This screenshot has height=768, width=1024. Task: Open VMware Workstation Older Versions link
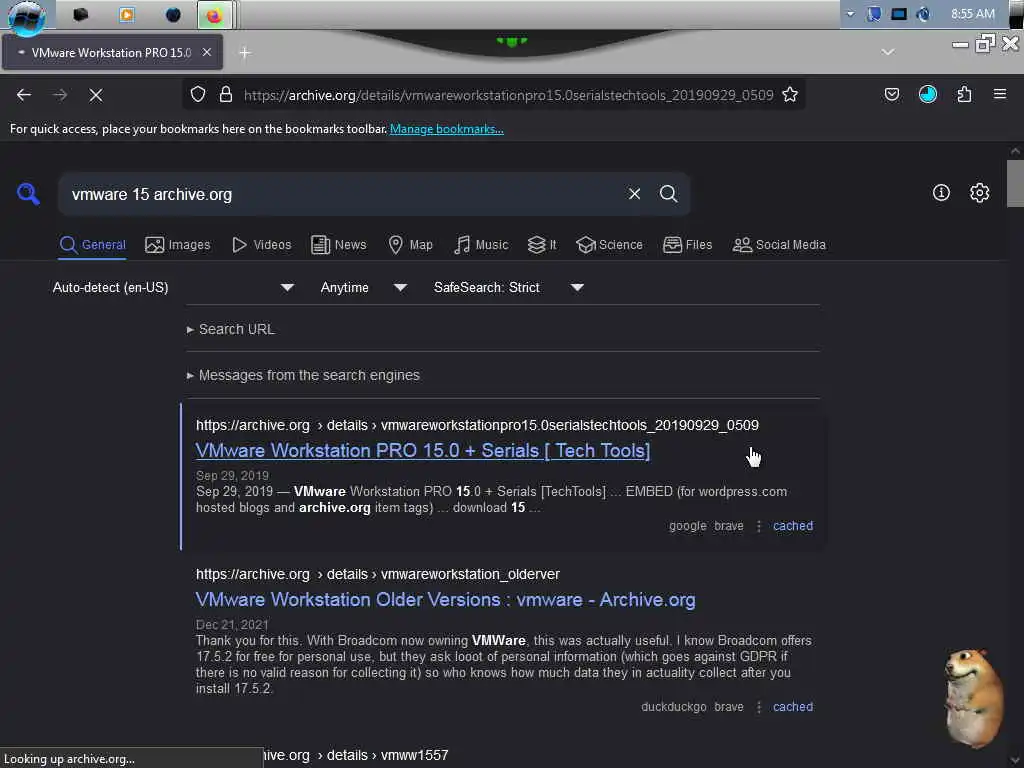(445, 600)
